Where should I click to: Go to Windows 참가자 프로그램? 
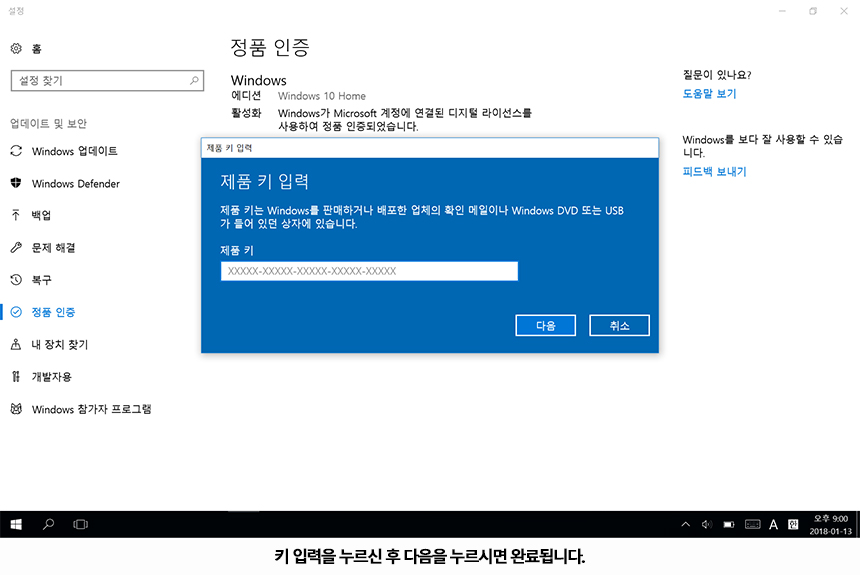coord(92,409)
